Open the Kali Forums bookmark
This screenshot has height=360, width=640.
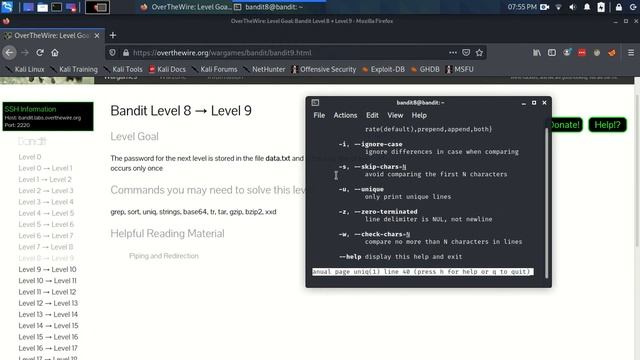coord(214,69)
